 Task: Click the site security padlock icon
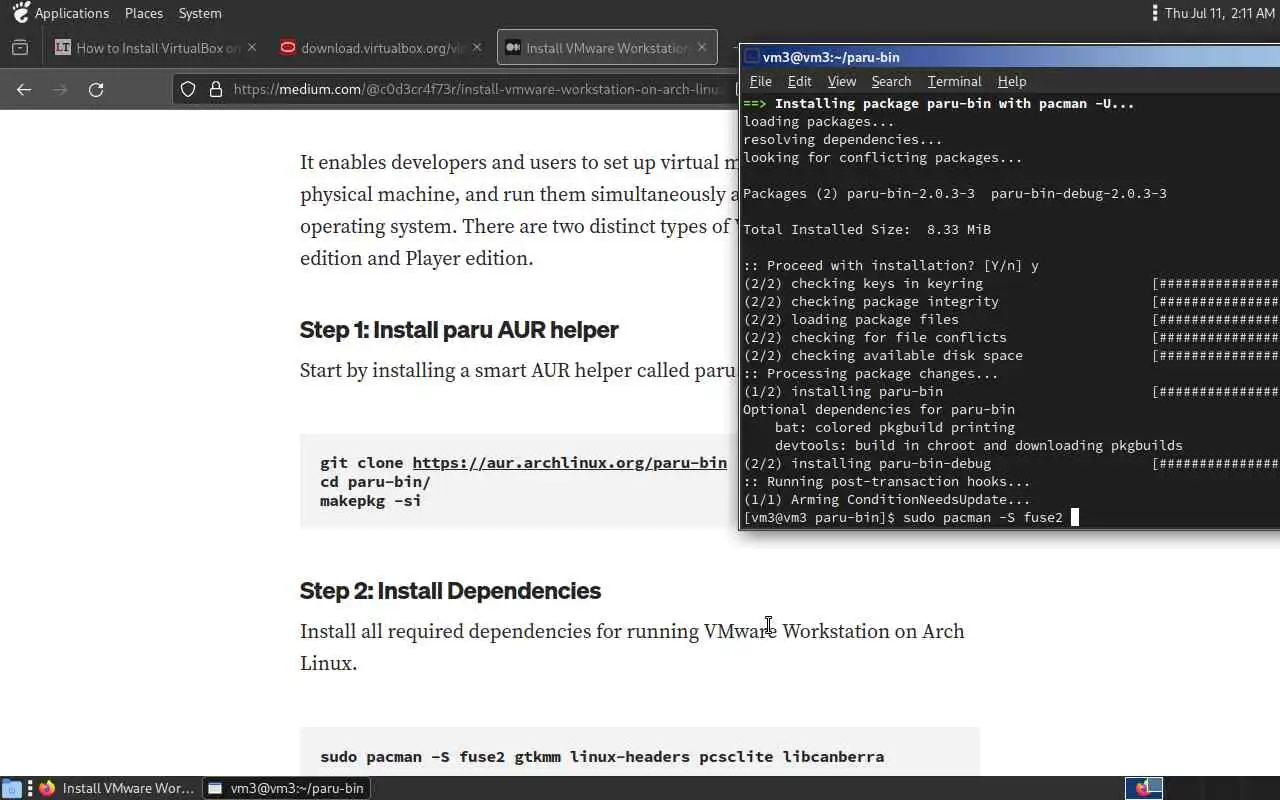point(215,89)
